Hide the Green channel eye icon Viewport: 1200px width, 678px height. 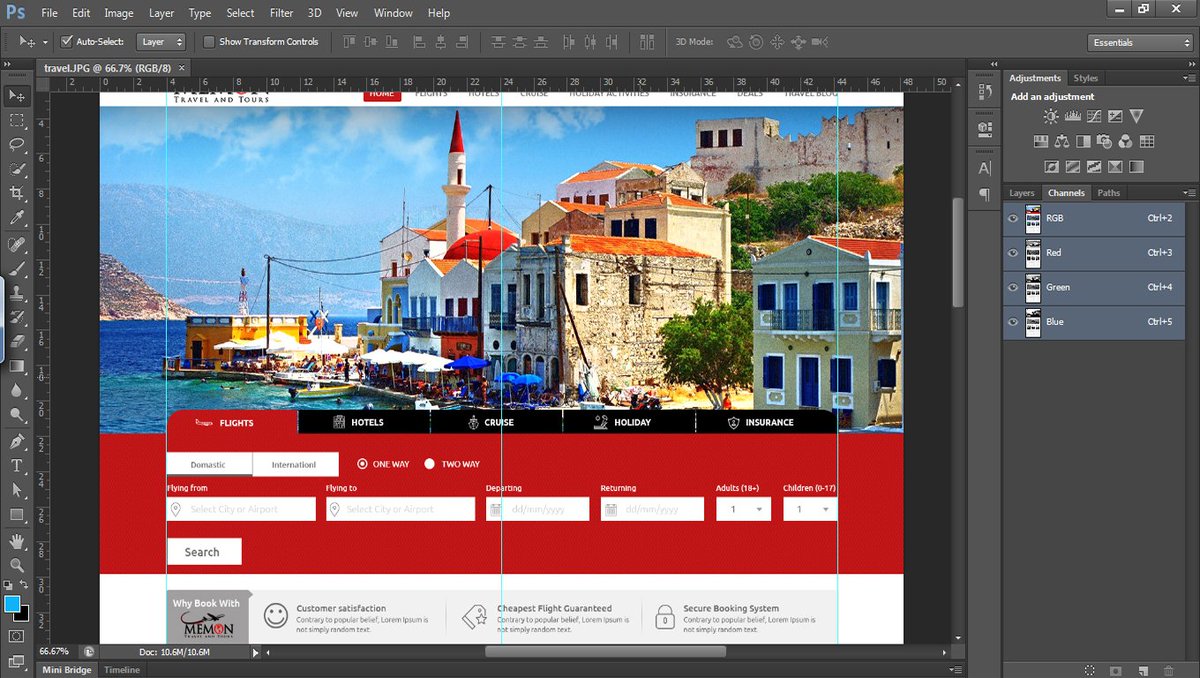click(1013, 287)
